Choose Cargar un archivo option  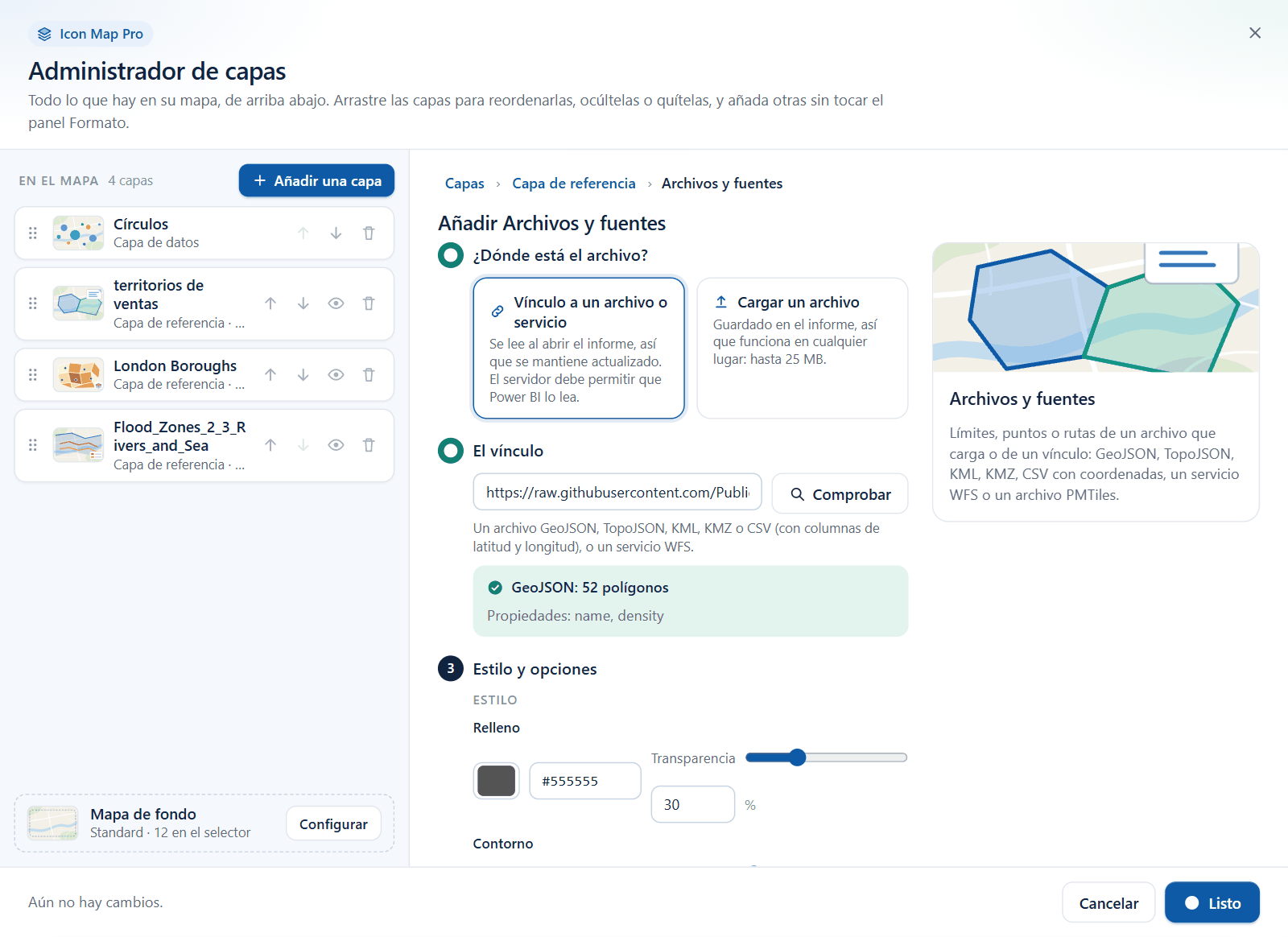pyautogui.click(x=803, y=349)
